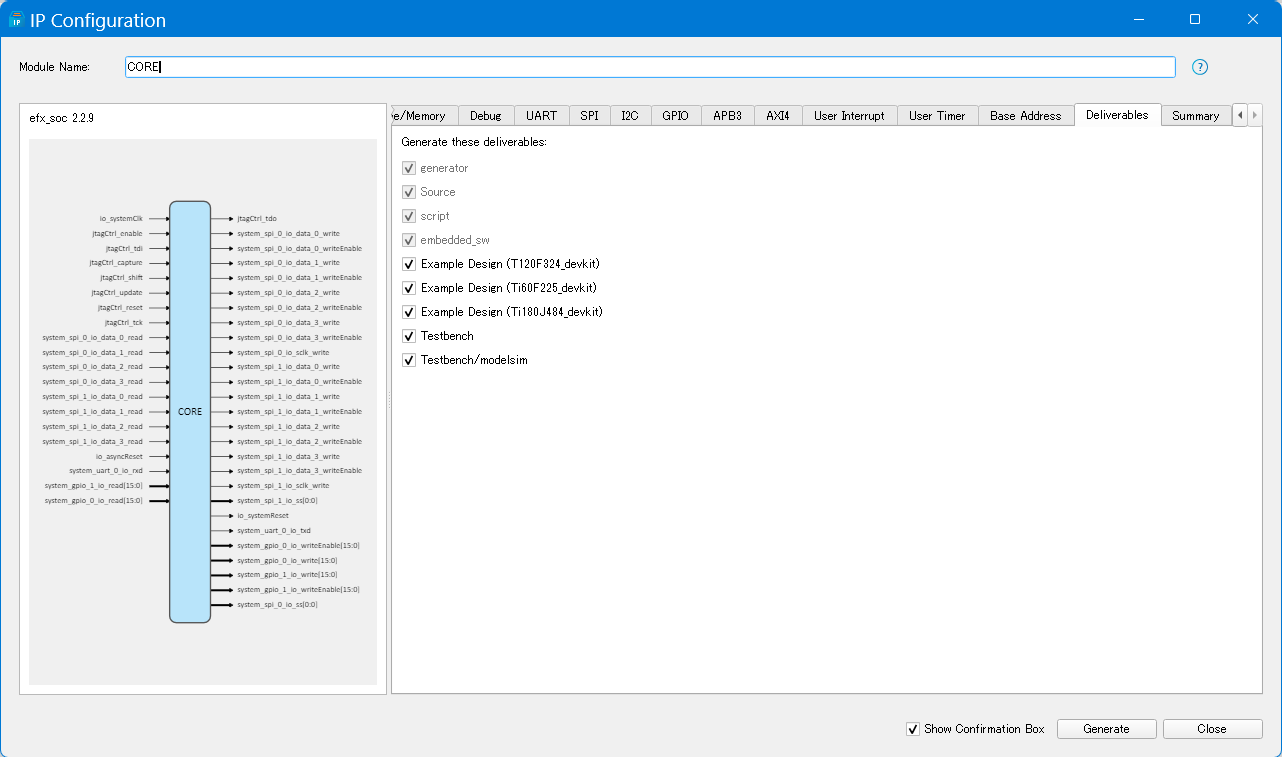The image size is (1282, 757).
Task: Open the Base Address tab
Action: pyautogui.click(x=1025, y=116)
